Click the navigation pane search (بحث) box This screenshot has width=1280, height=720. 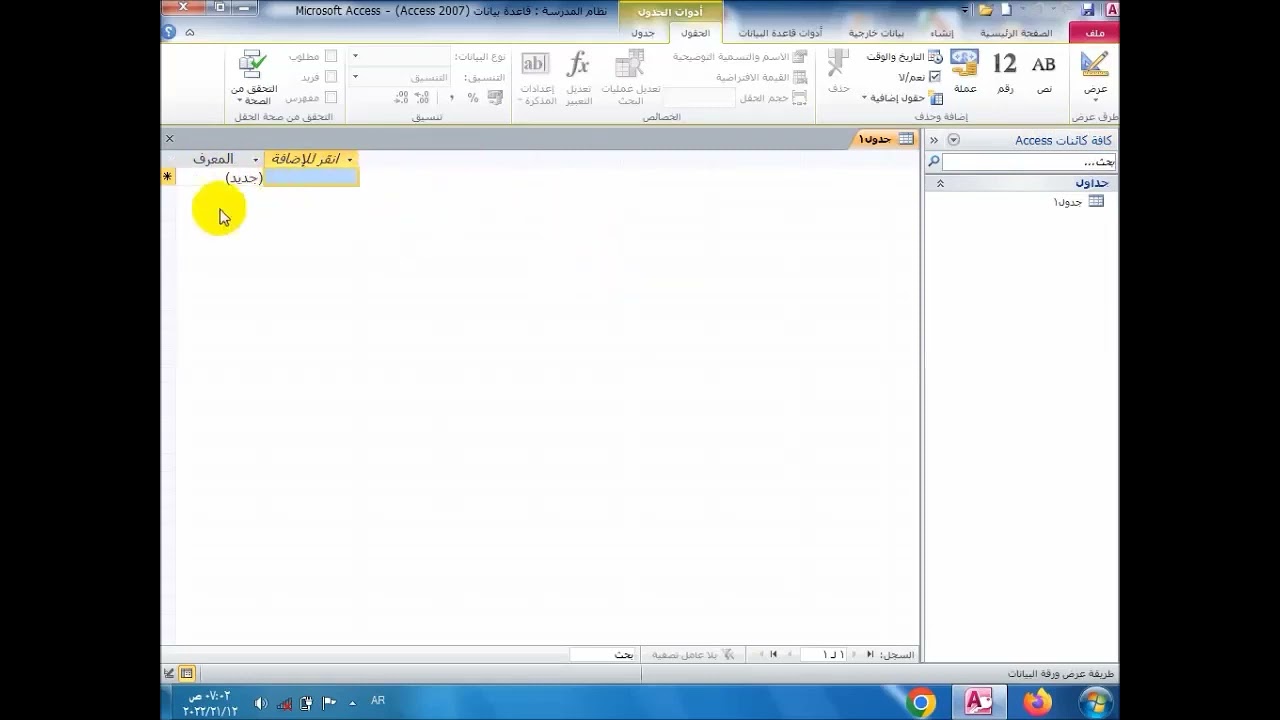pyautogui.click(x=1028, y=162)
